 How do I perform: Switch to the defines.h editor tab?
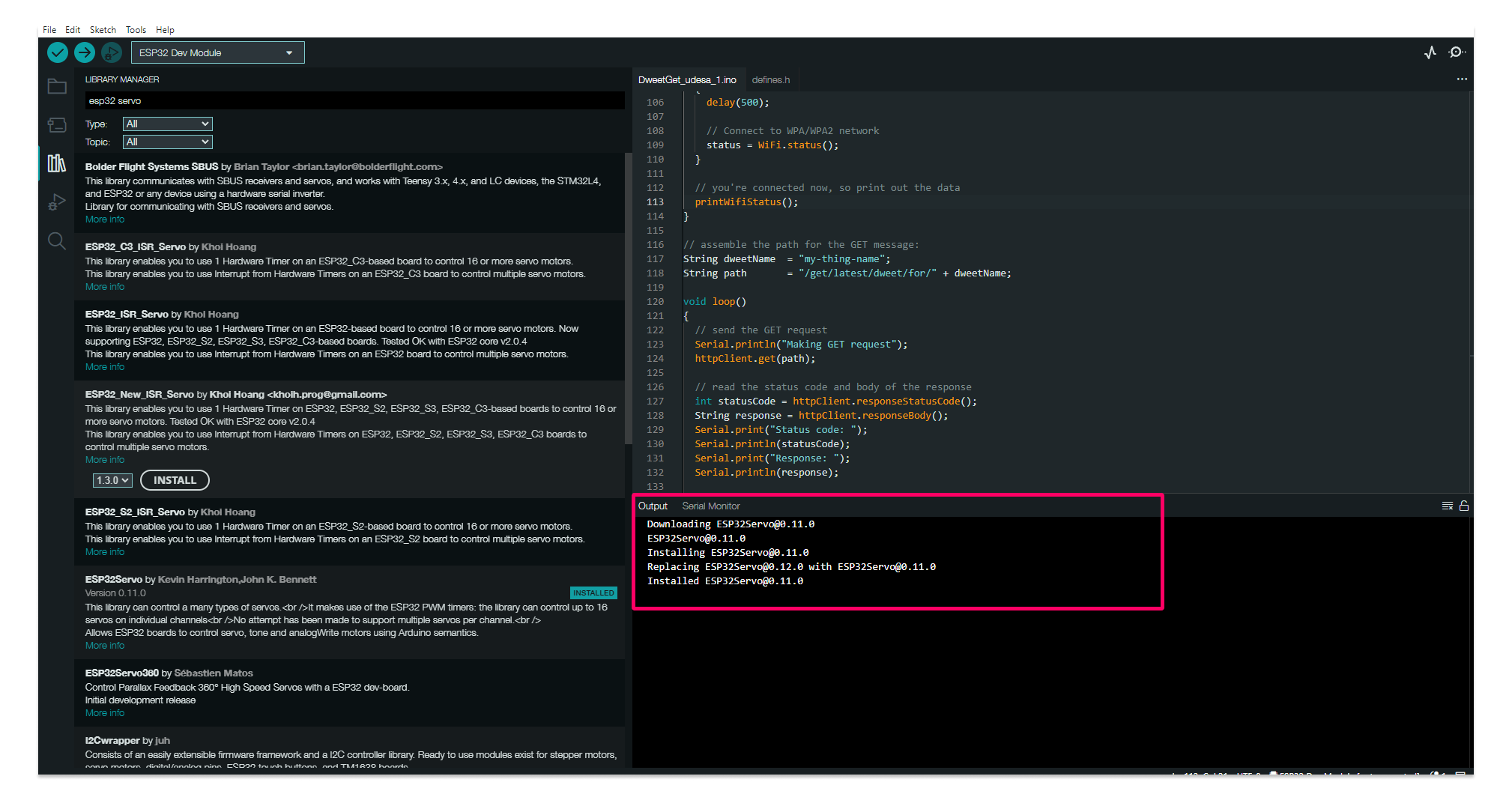tap(771, 80)
